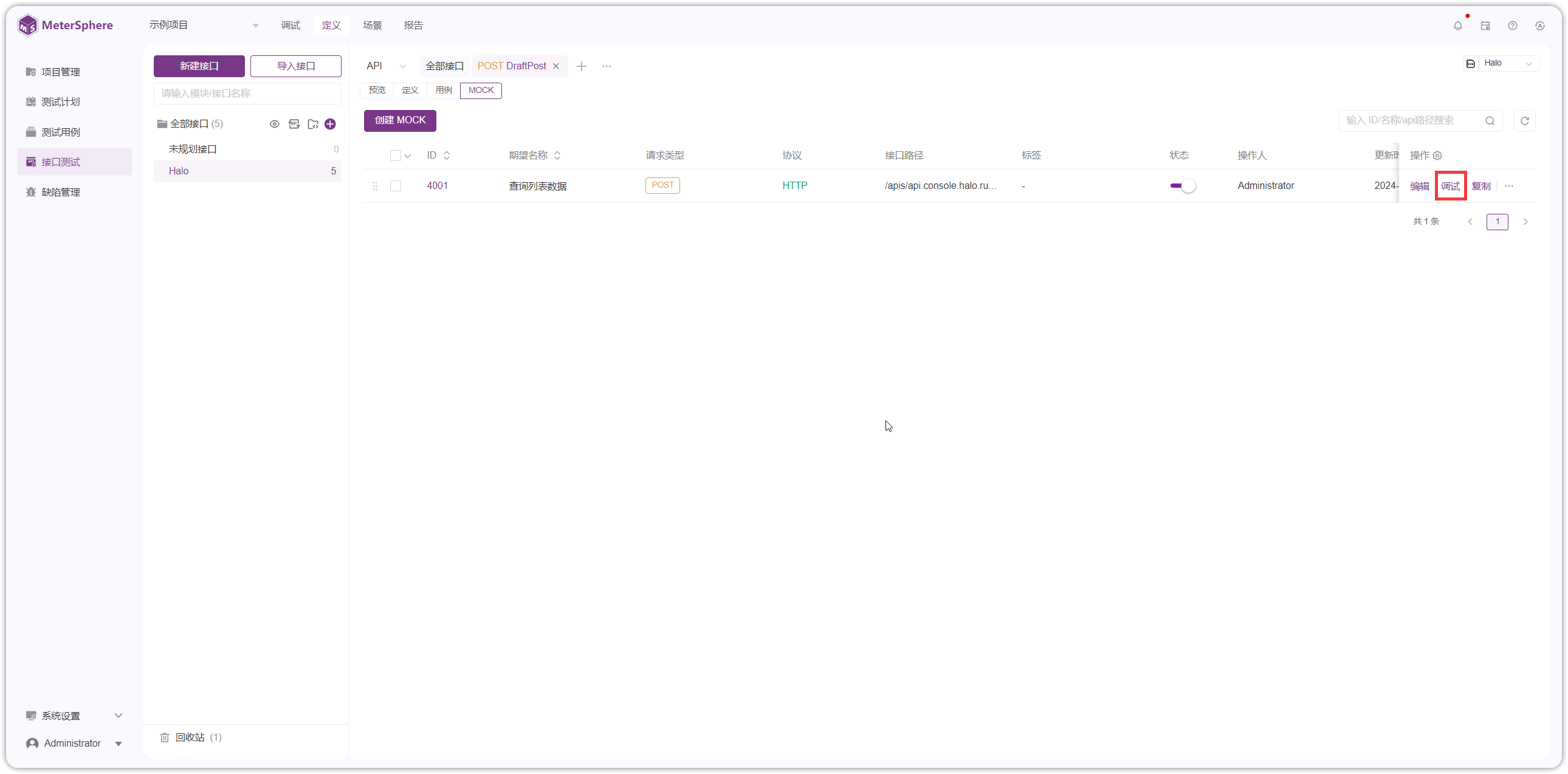Open the select-all chevron dropdown
Screen dimensions: 1568x774
[408, 156]
